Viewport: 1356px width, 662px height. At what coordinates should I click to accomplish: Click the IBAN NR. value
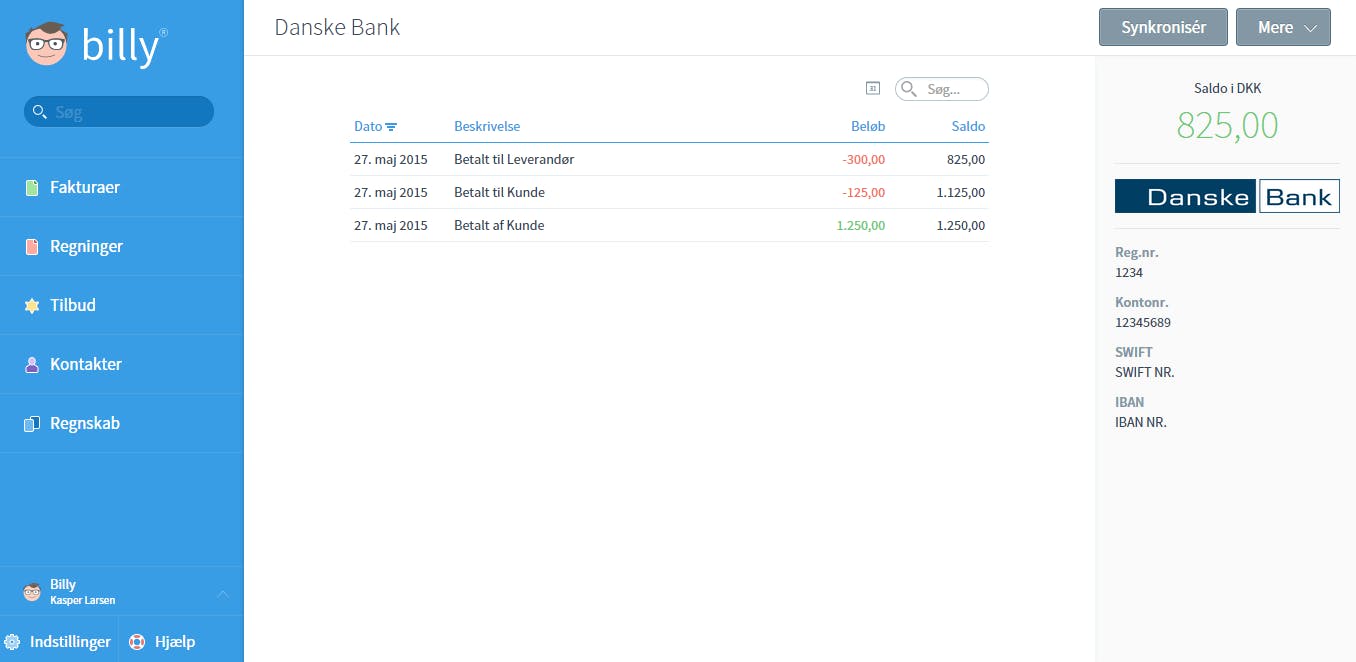click(x=1141, y=422)
